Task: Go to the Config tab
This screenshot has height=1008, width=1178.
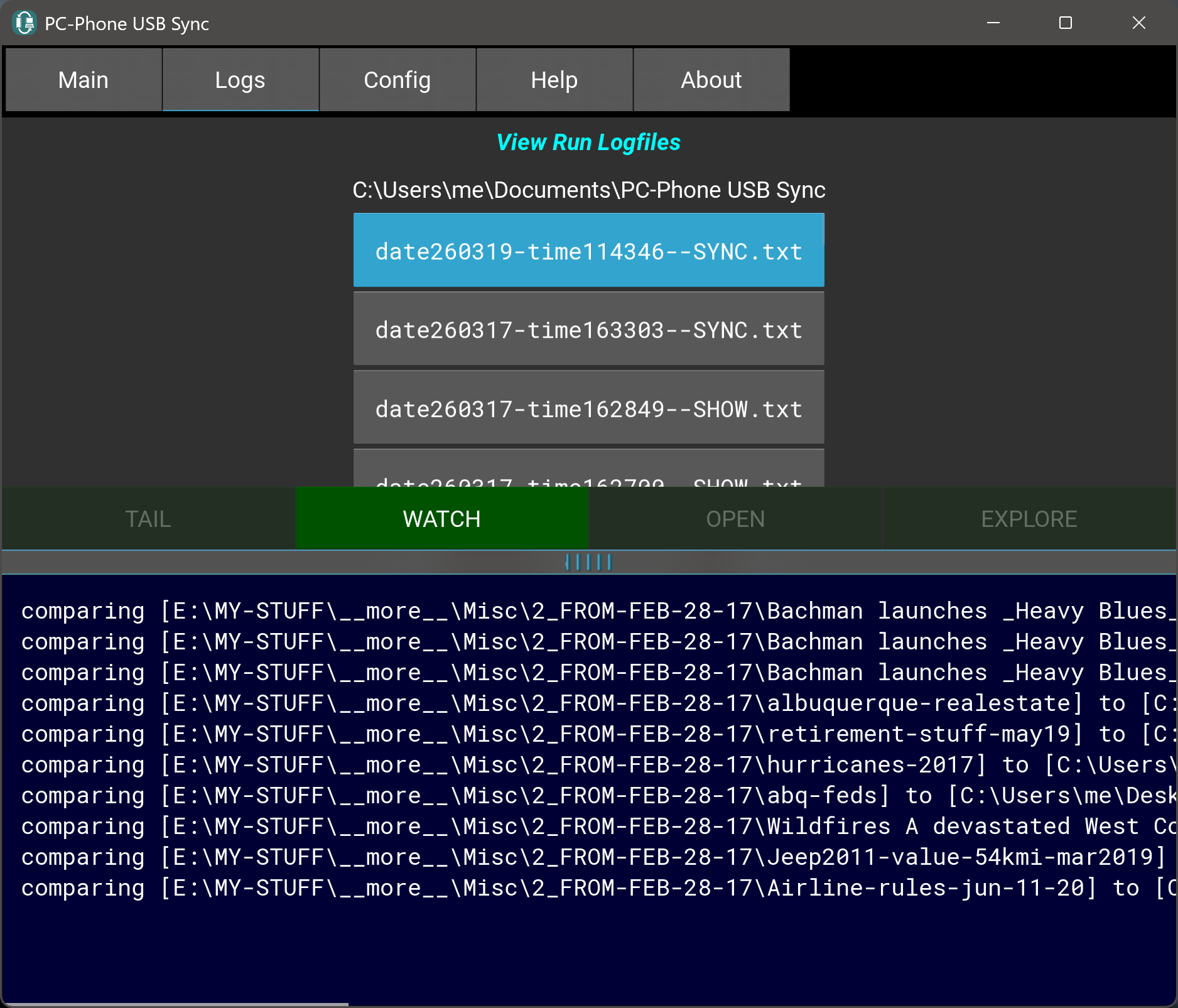Action: pyautogui.click(x=397, y=80)
